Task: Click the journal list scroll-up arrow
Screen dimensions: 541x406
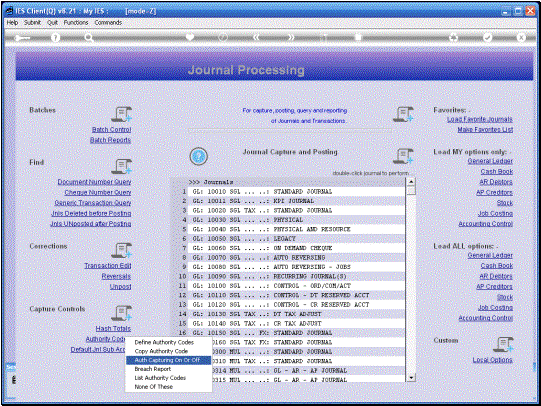Action: [411, 182]
